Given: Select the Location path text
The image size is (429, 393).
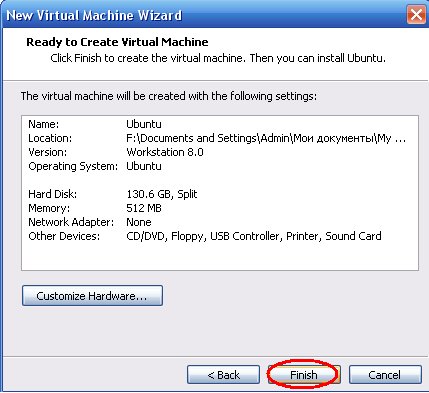Looking at the screenshot, I should point(266,138).
